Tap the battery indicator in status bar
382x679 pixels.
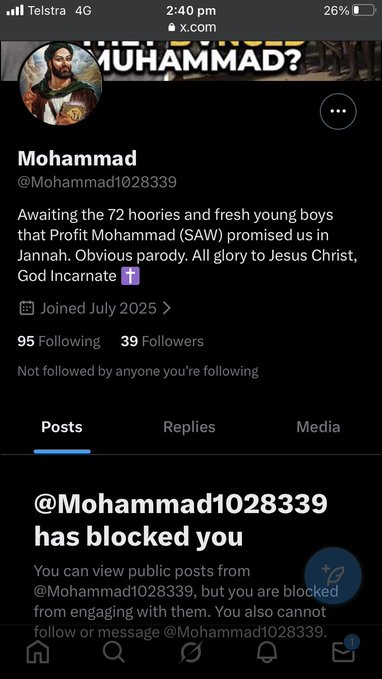[x=363, y=10]
